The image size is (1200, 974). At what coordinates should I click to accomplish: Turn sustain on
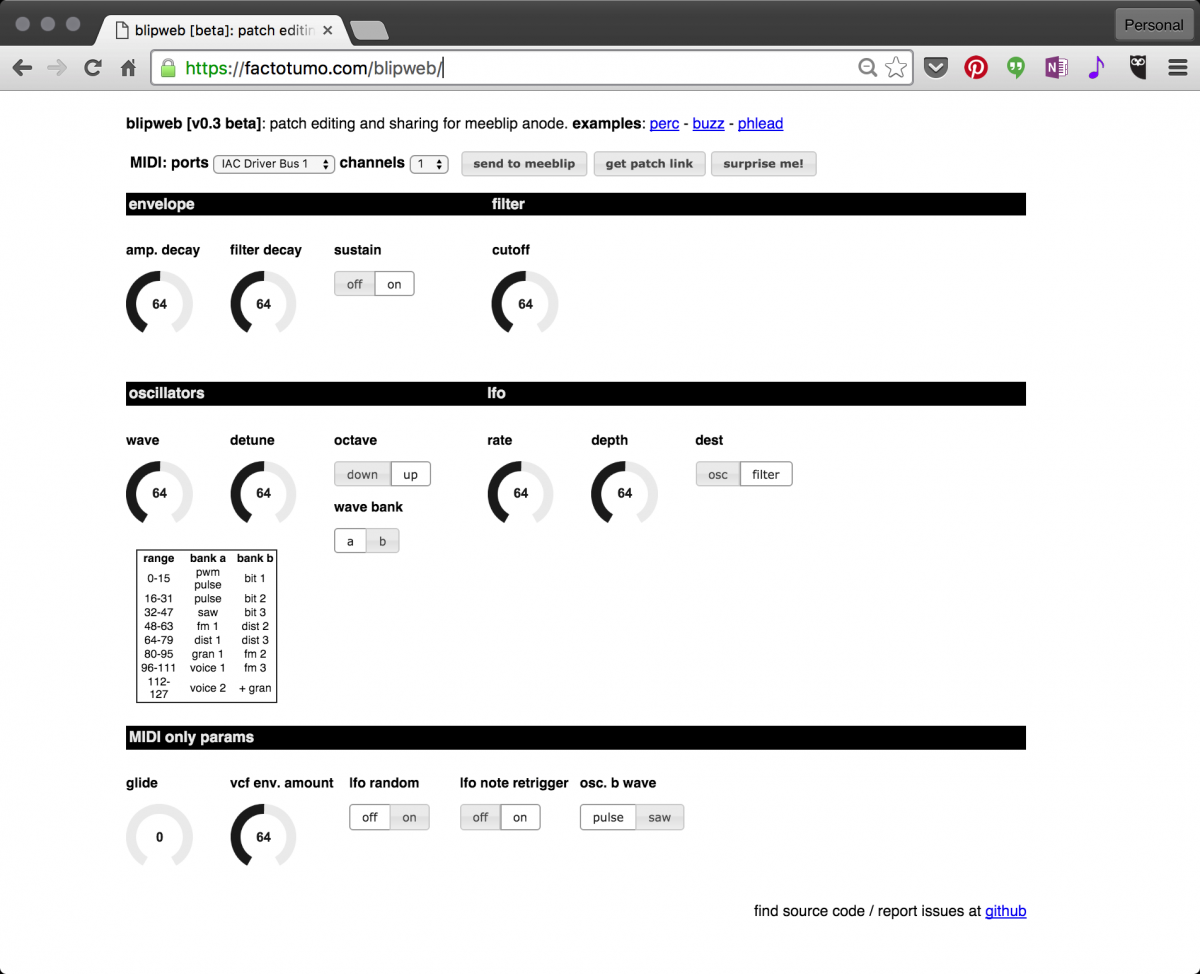(x=394, y=284)
